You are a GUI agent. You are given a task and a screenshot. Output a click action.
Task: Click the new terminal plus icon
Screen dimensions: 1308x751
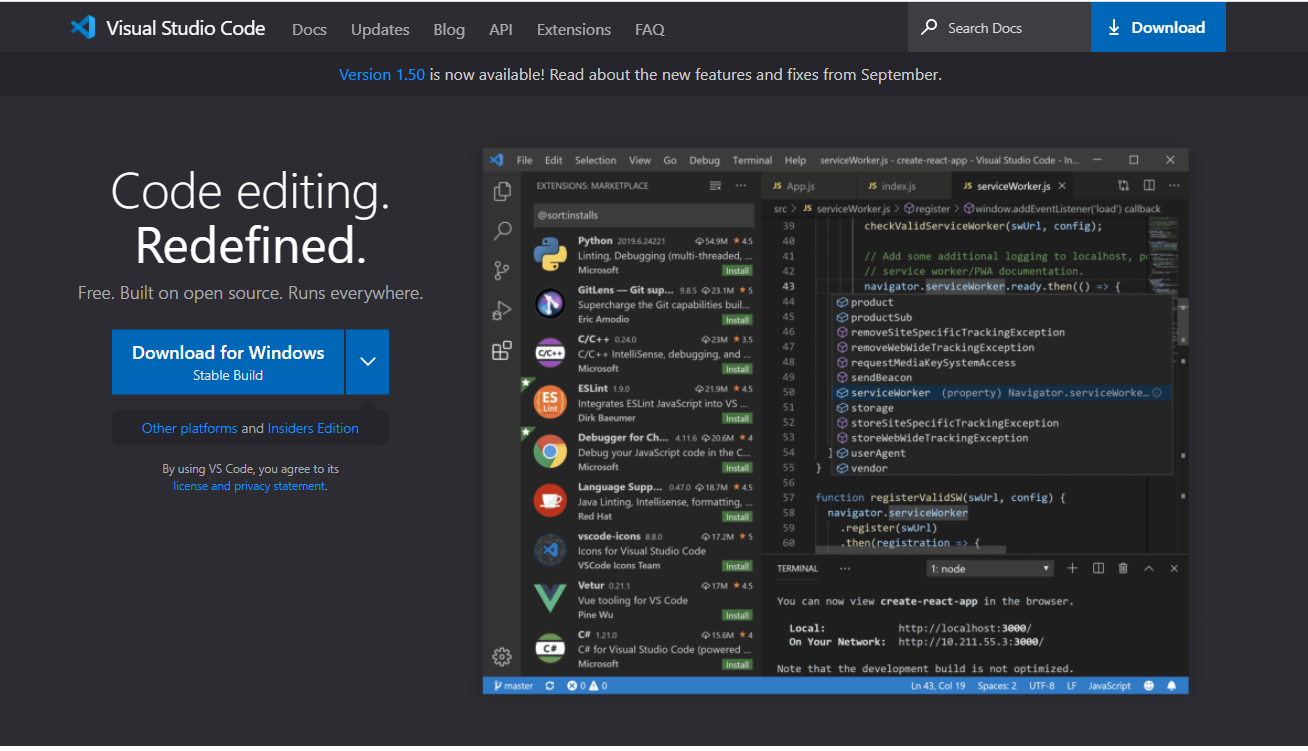click(1072, 568)
